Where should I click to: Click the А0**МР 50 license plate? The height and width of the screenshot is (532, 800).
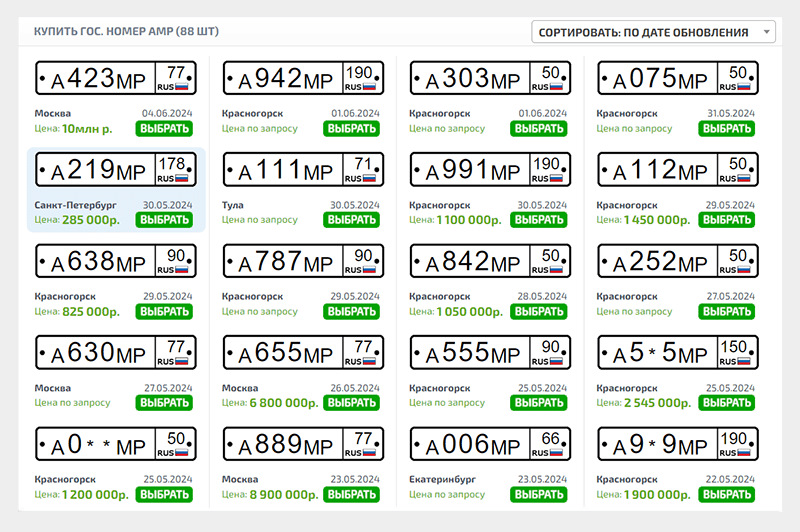pyautogui.click(x=116, y=444)
